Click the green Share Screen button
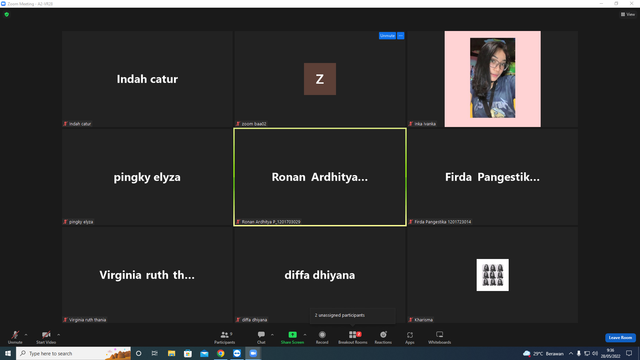Image resolution: width=640 pixels, height=360 pixels. 292,337
